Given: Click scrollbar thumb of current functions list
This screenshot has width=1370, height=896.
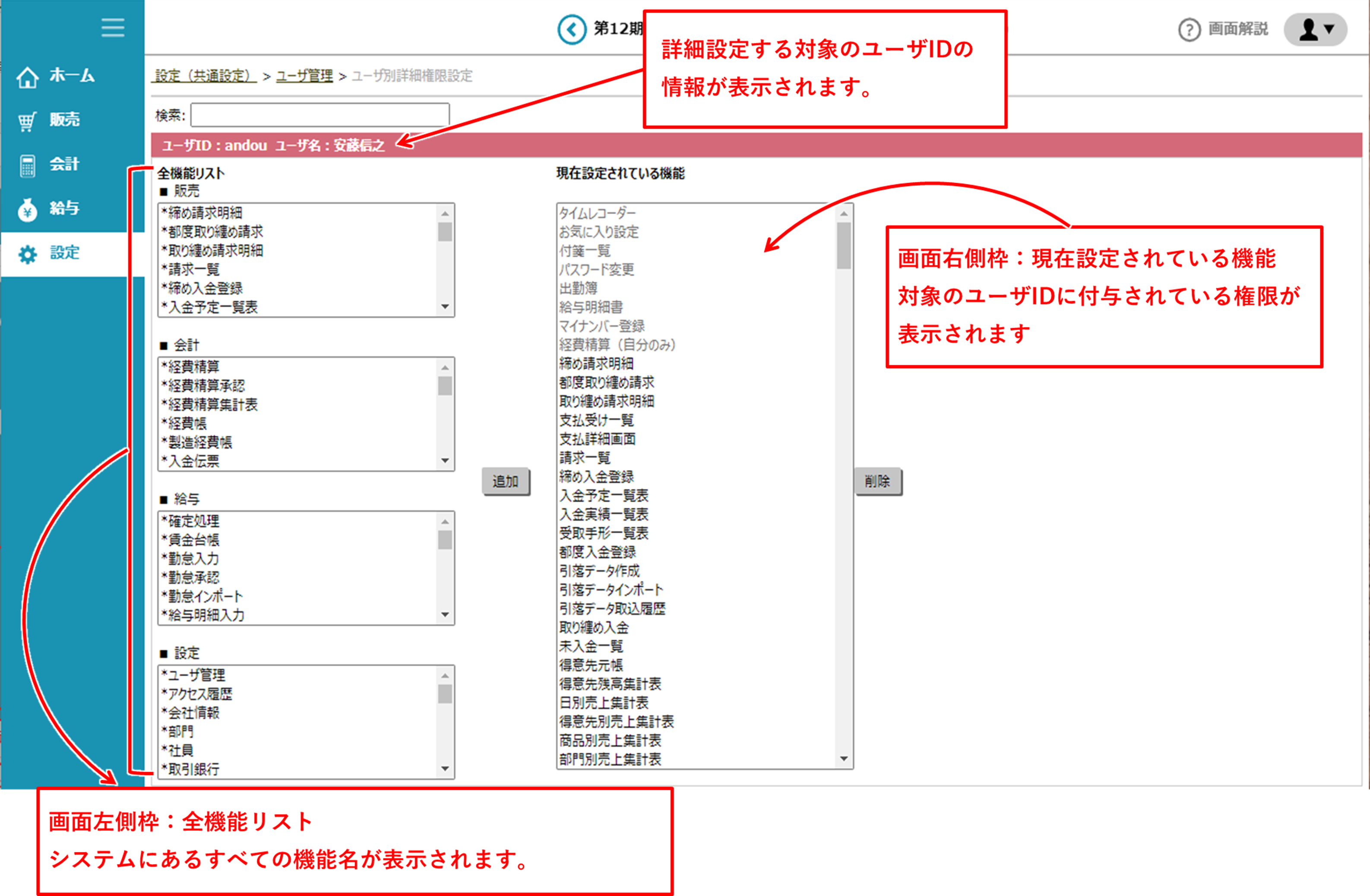Looking at the screenshot, I should [844, 246].
